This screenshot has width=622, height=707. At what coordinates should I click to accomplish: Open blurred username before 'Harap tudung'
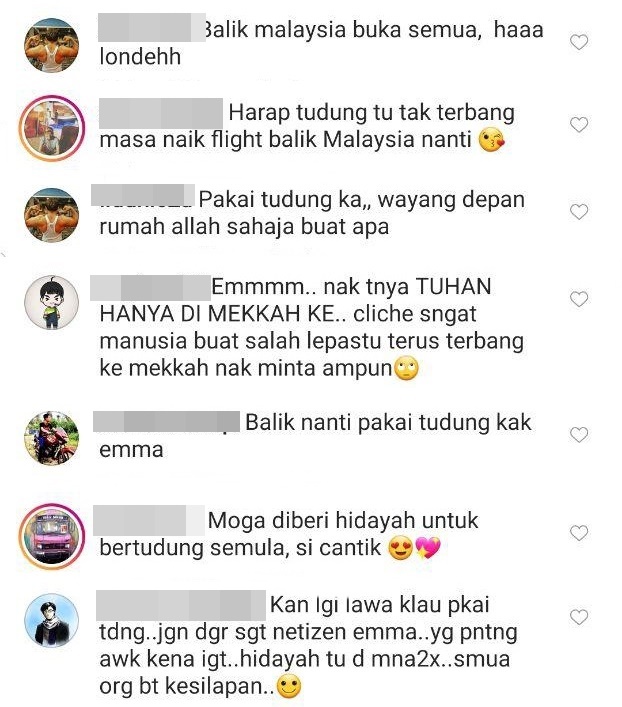point(161,113)
